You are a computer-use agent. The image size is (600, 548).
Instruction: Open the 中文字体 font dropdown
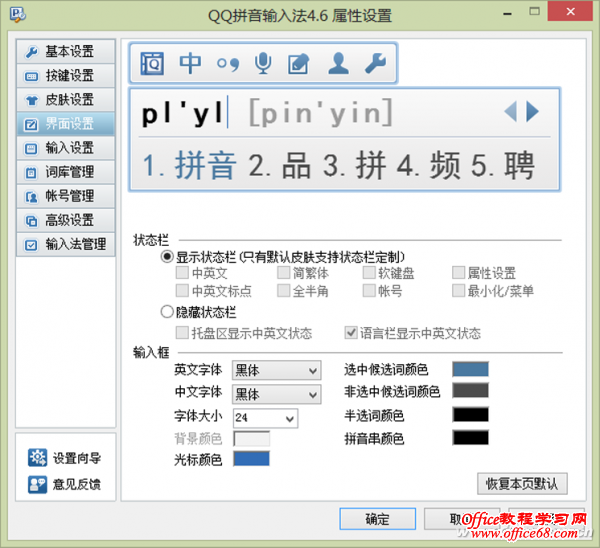[276, 394]
